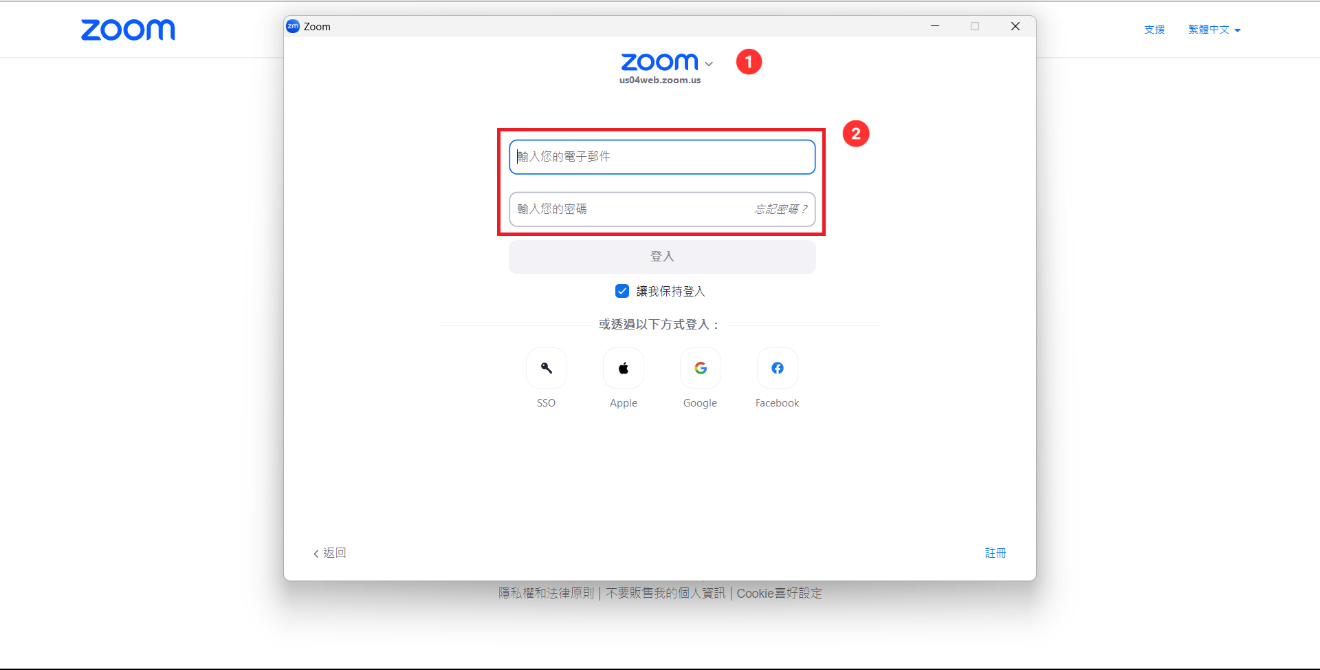1320x670 pixels.
Task: Click the red annotation marker 2
Action: 855,133
